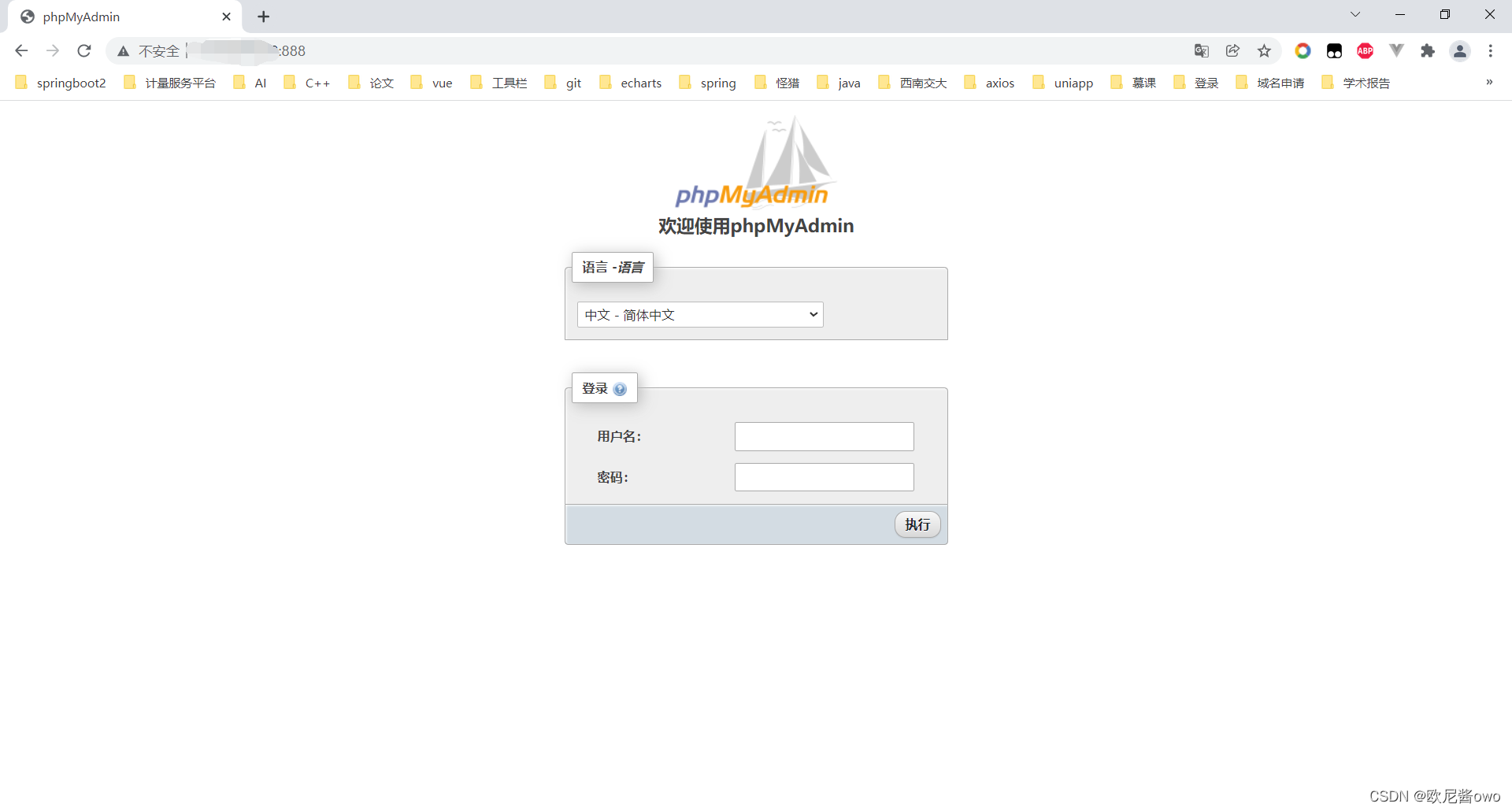Click the 欢迎使用phpMyAdmin heading
This screenshot has width=1512, height=811.
click(x=756, y=226)
